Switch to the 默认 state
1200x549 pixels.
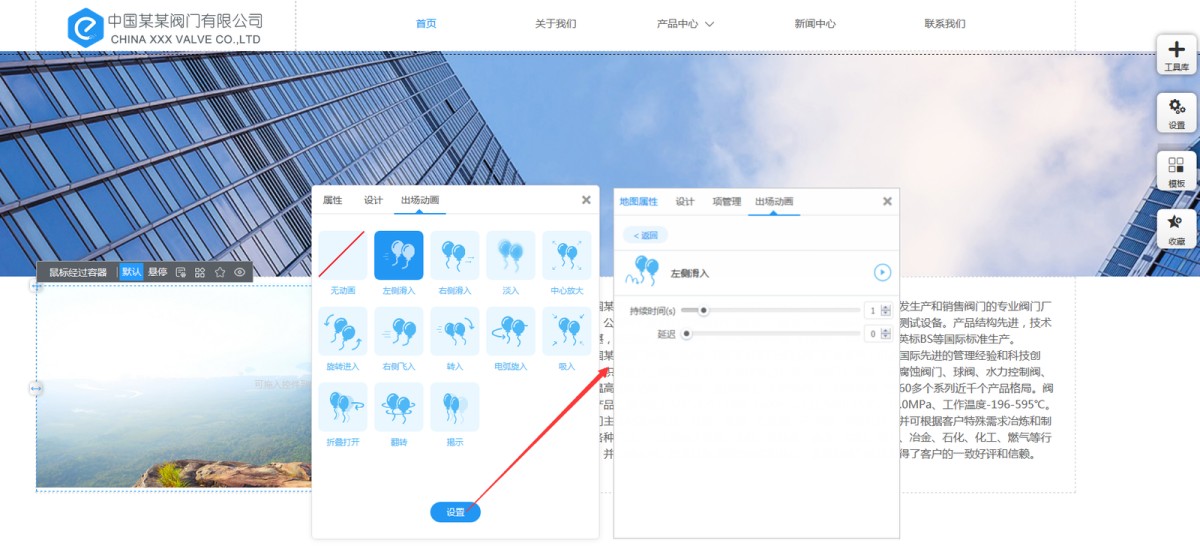[132, 272]
